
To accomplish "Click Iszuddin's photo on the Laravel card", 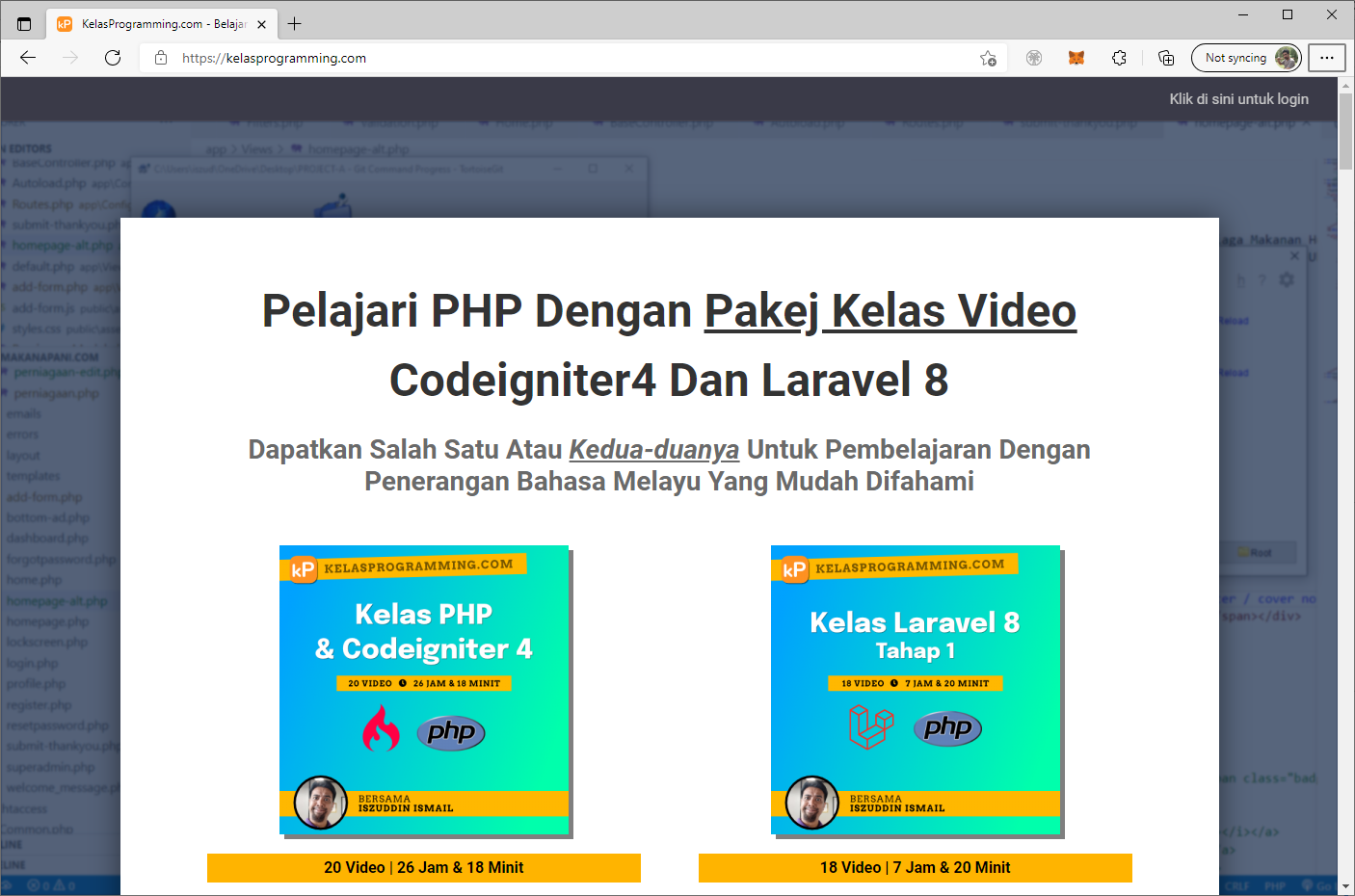I will (x=812, y=803).
